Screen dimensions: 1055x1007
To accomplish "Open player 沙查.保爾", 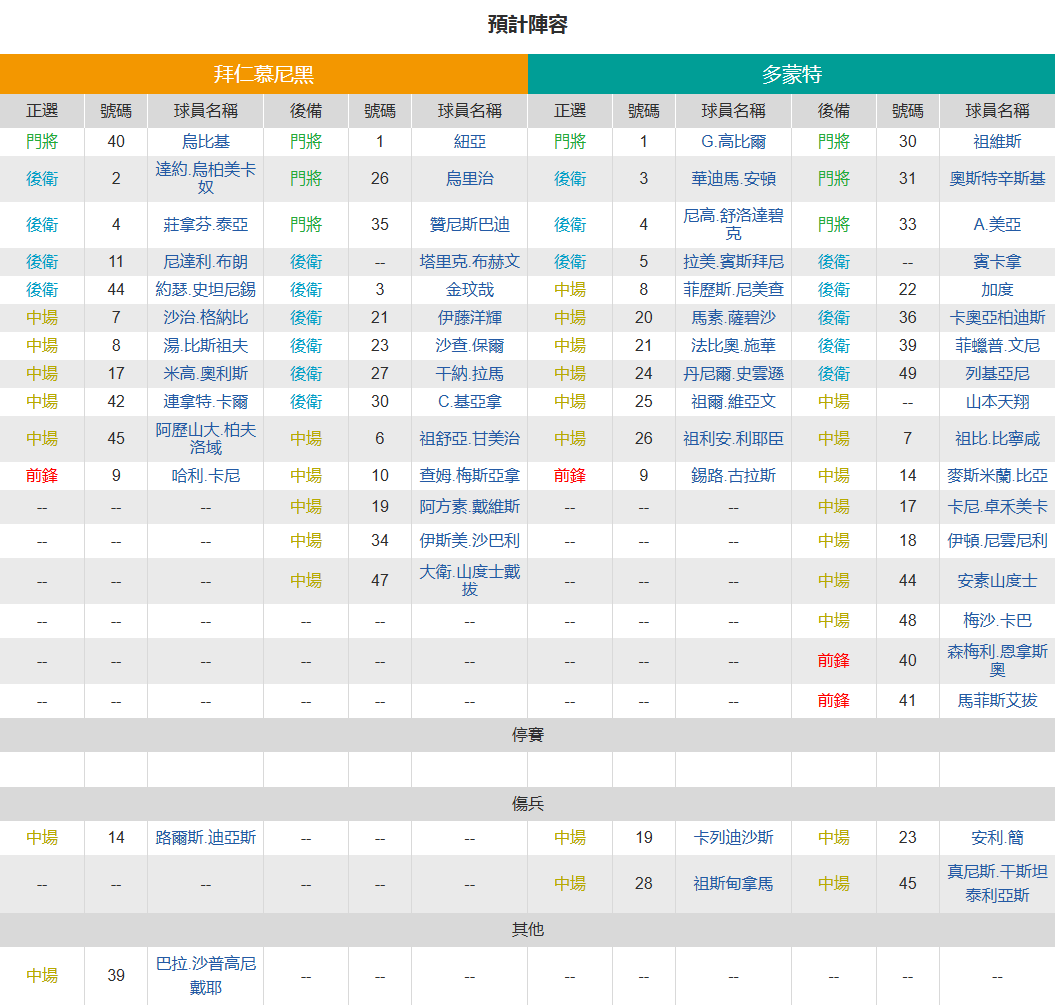I will pos(470,346).
